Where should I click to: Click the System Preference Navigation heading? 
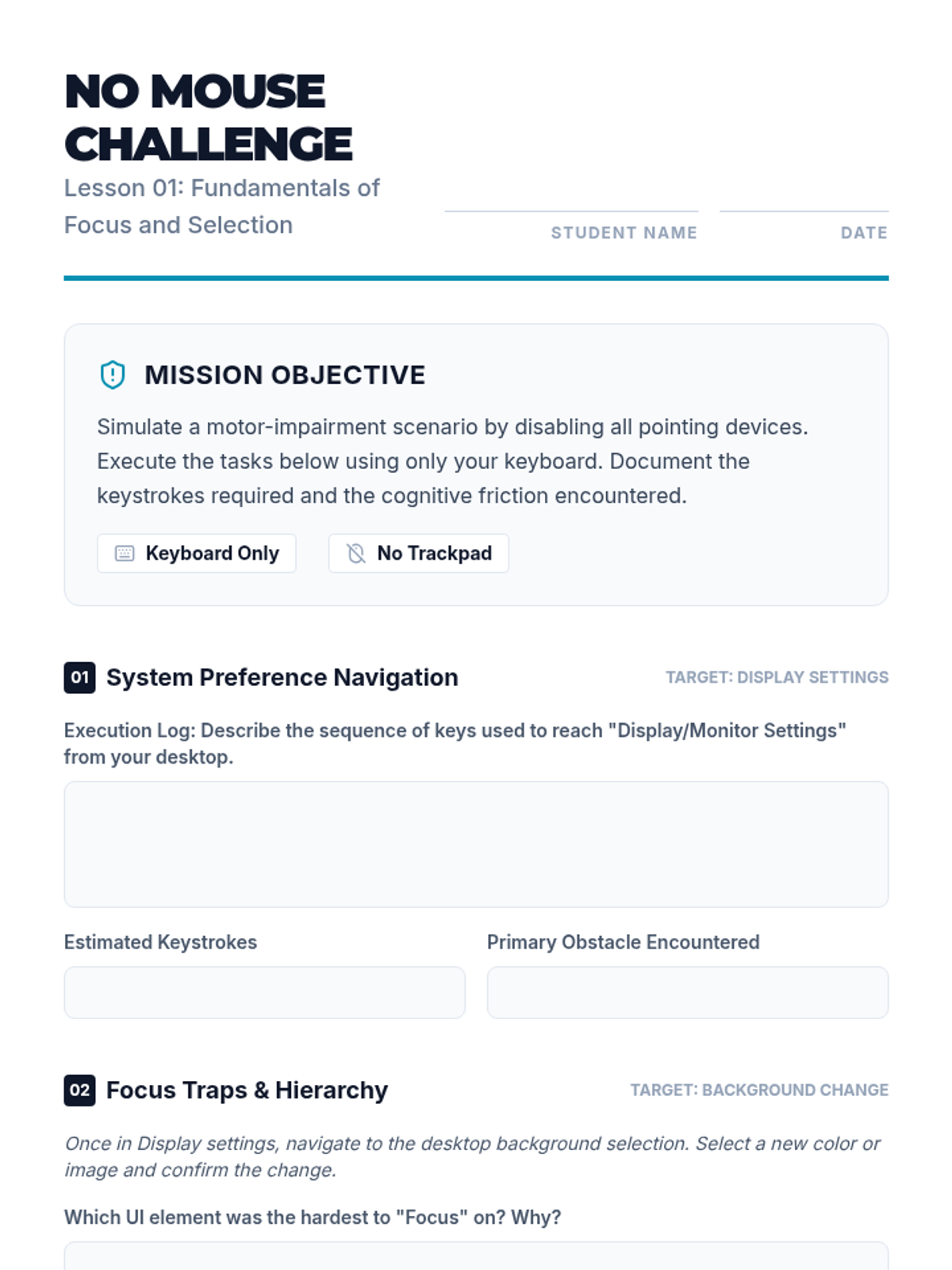[x=282, y=677]
